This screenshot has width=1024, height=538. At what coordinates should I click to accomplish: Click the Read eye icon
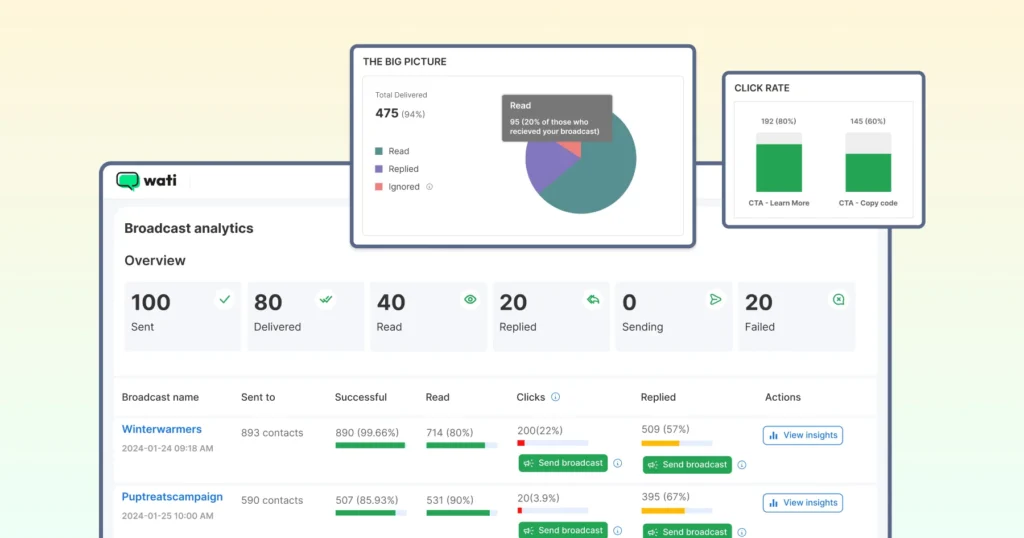coord(470,299)
